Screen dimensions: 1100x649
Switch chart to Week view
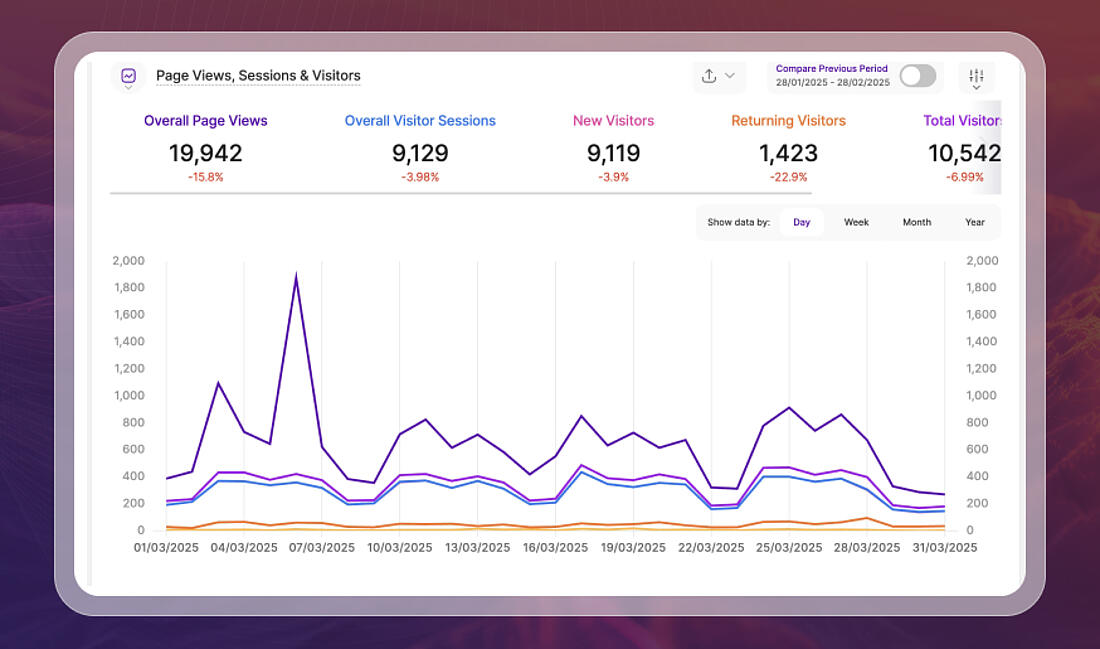tap(856, 222)
